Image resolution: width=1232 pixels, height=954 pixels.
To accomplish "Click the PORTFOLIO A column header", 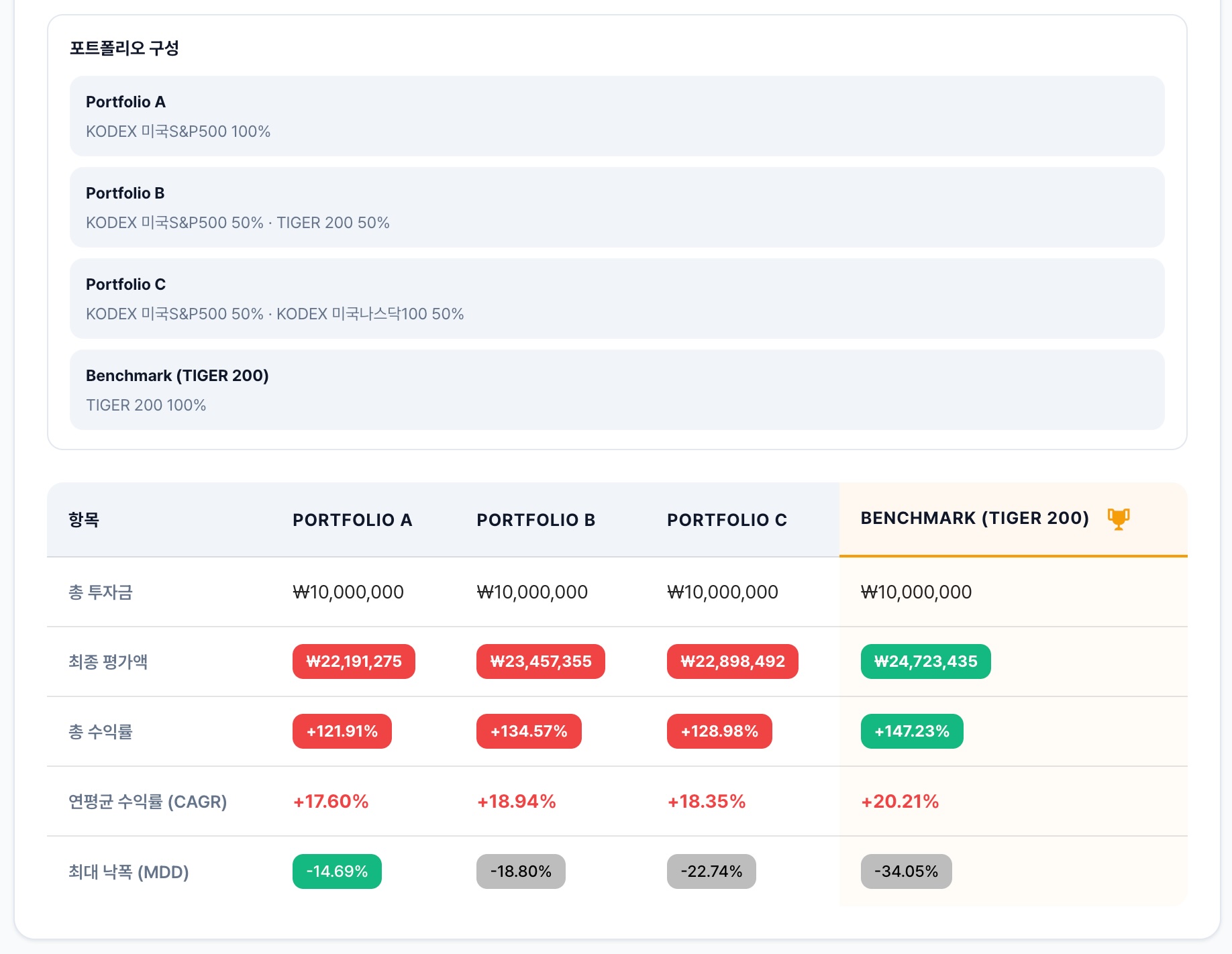I will pos(352,520).
